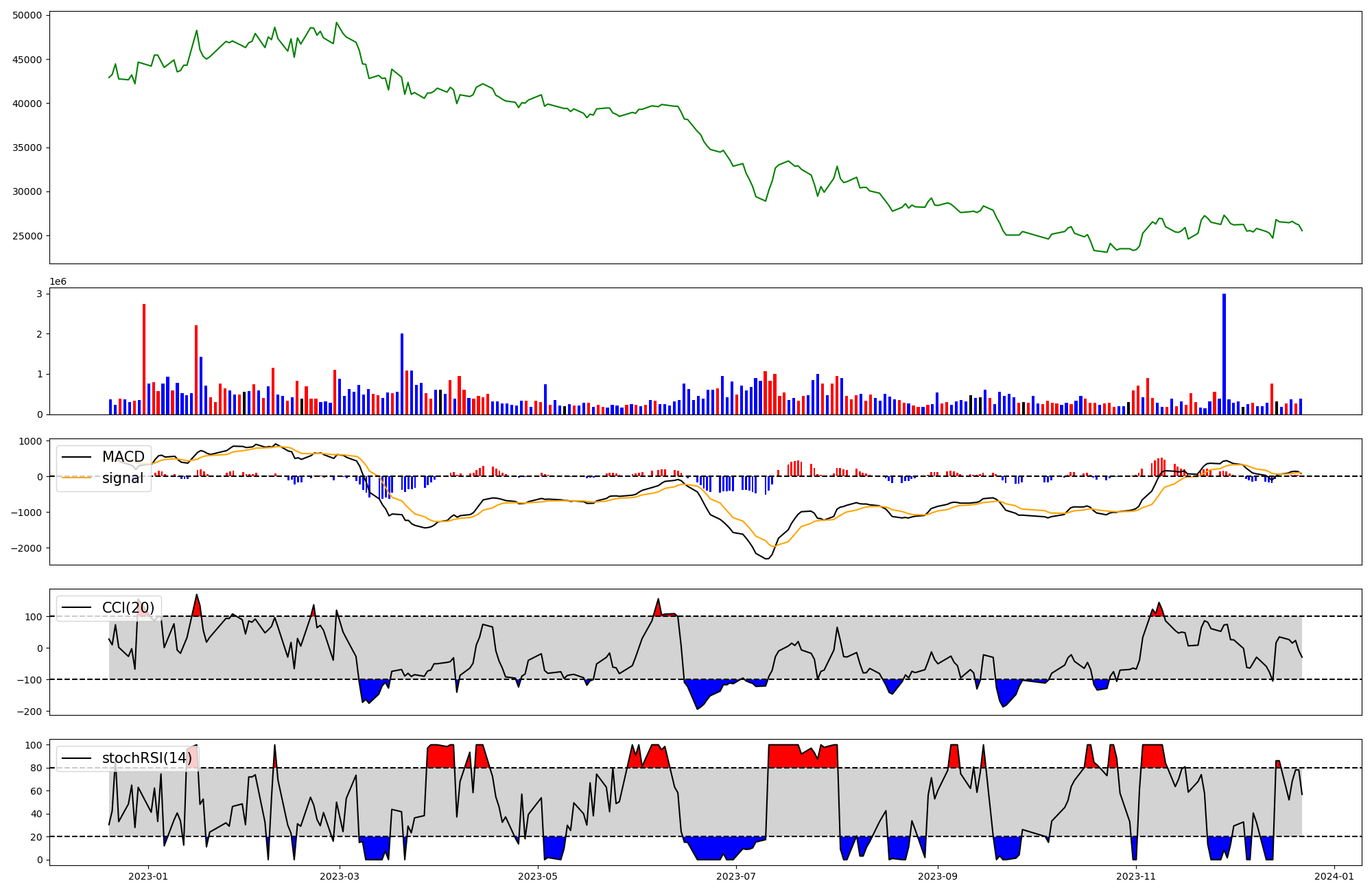
Task: Click the 2023-11 x-axis date label
Action: point(1136,876)
